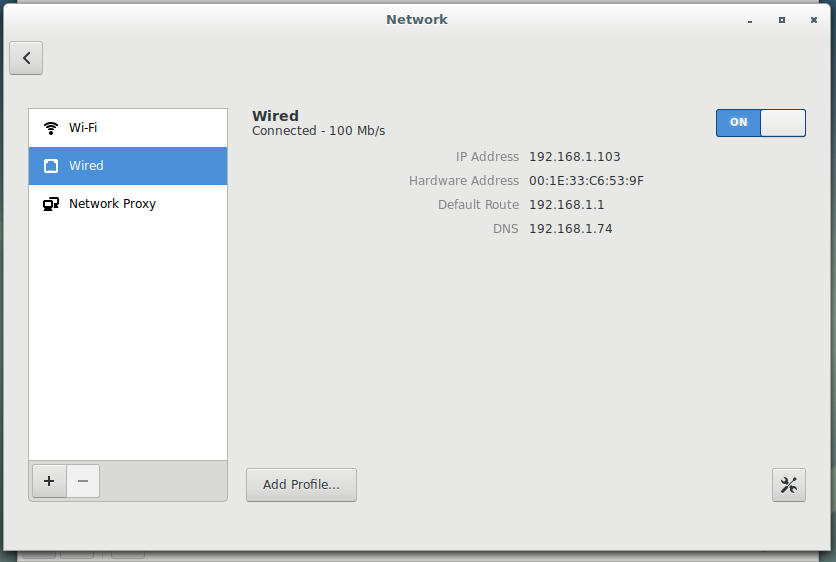Click the default route 192.168.1.1 value
This screenshot has height=562, width=836.
[566, 205]
